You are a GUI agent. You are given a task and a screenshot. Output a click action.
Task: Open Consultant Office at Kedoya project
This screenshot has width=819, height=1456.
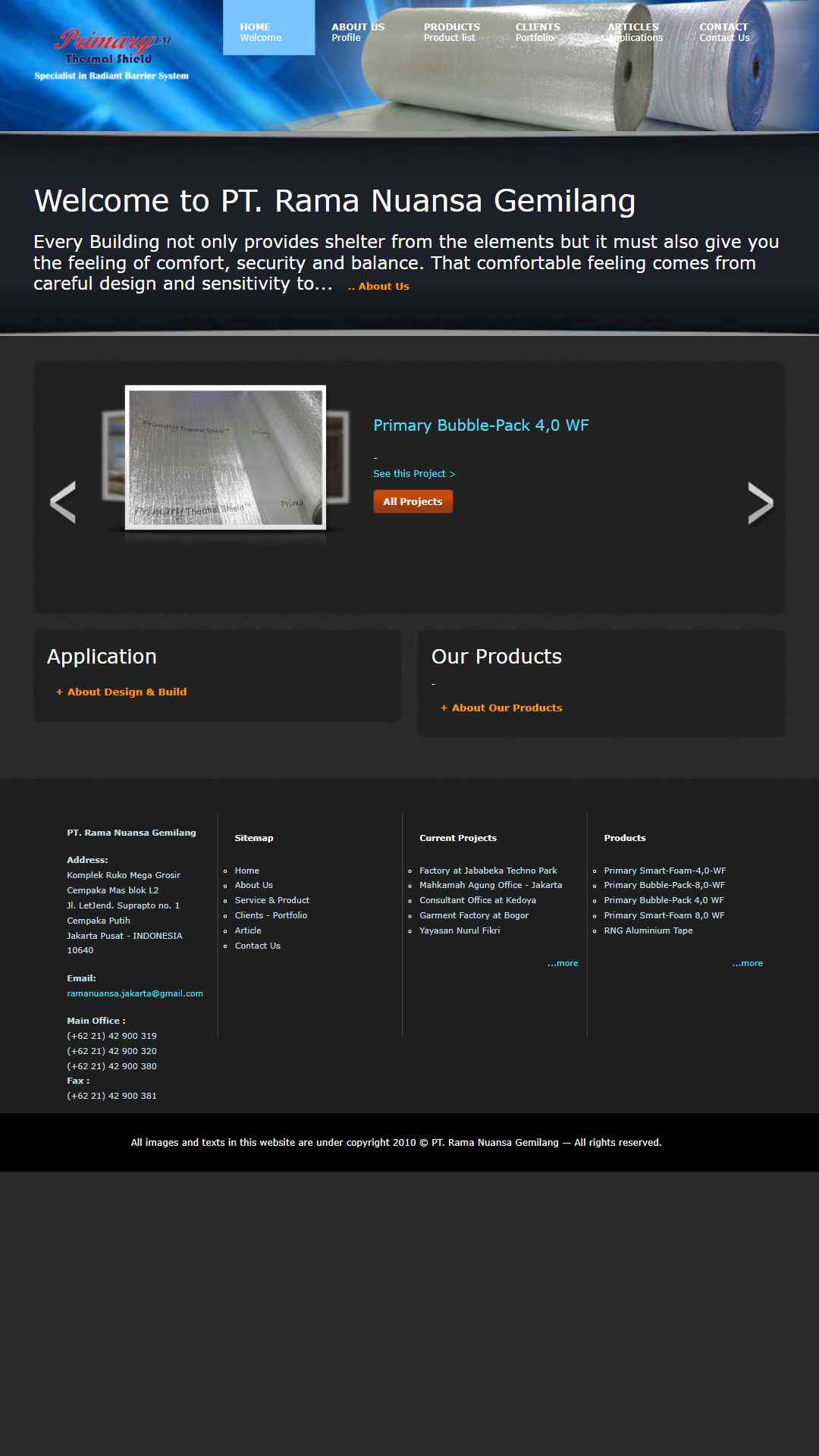[478, 900]
